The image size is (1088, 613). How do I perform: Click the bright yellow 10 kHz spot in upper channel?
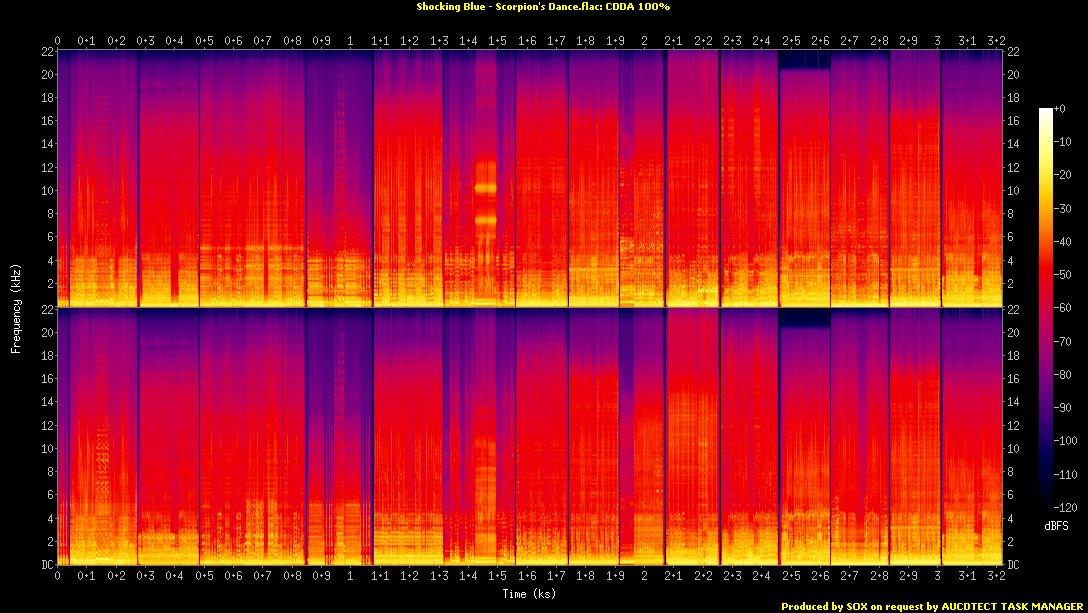pos(486,187)
